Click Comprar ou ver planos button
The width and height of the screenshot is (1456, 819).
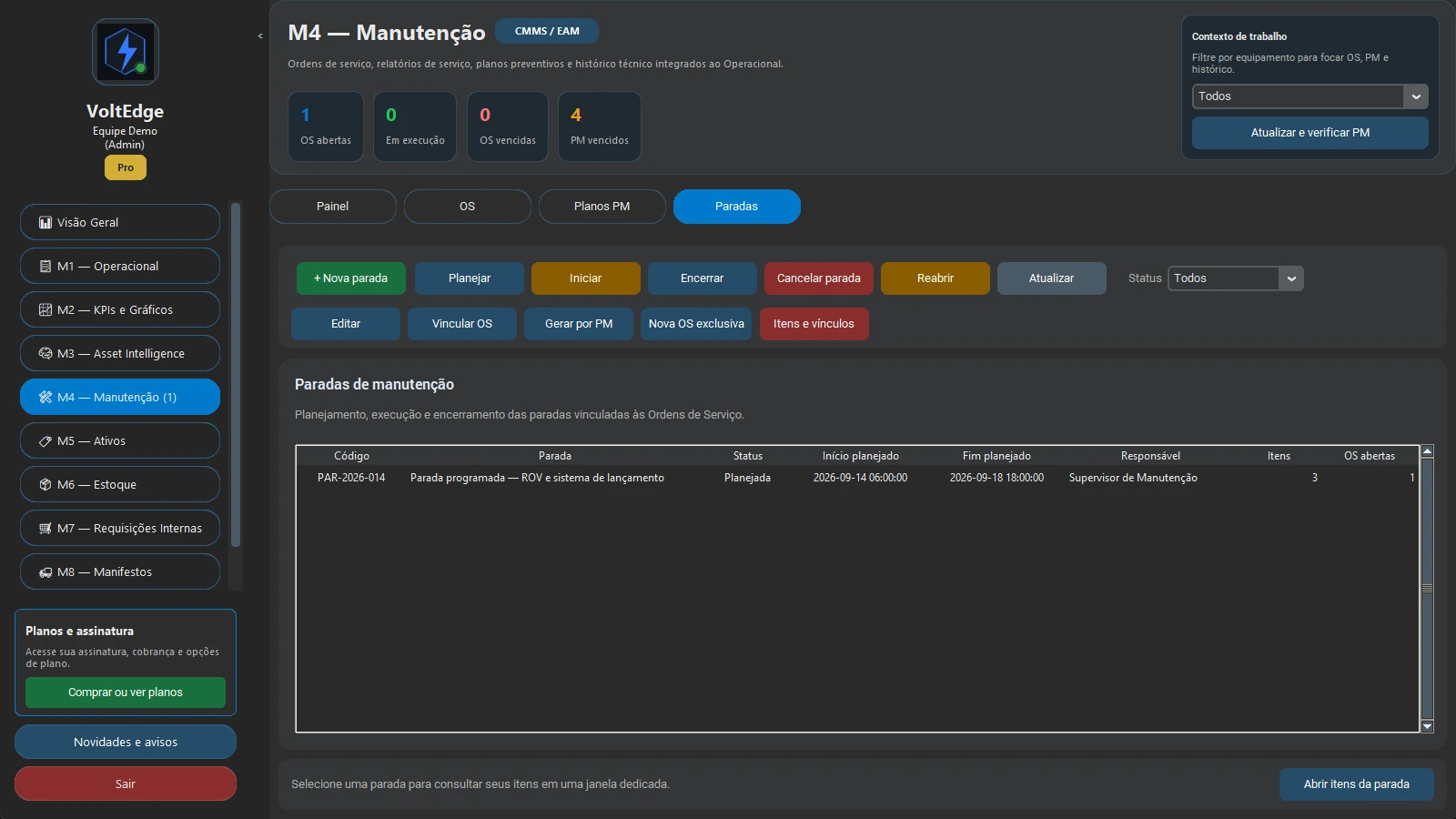point(126,693)
